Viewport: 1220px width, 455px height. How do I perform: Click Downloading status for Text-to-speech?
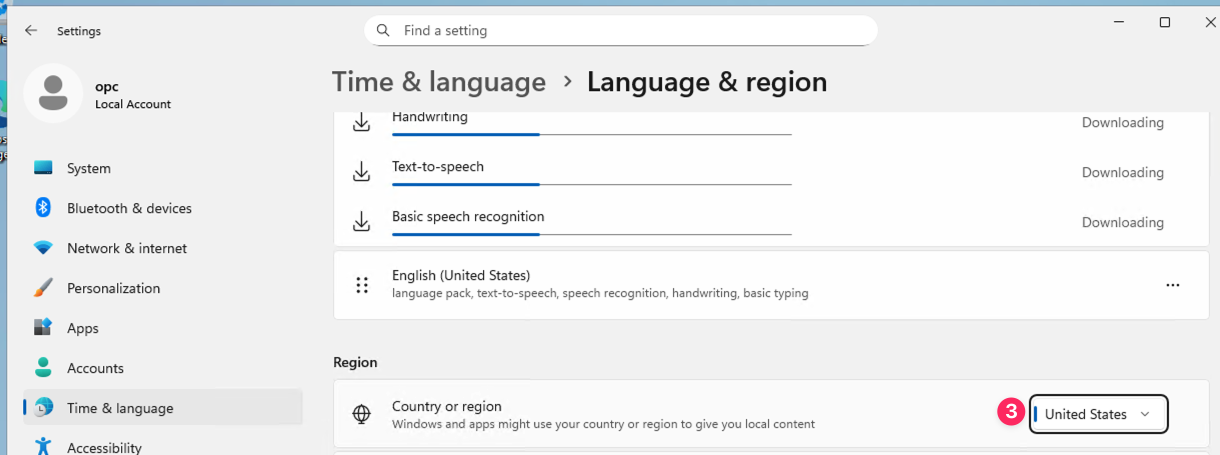[1123, 172]
